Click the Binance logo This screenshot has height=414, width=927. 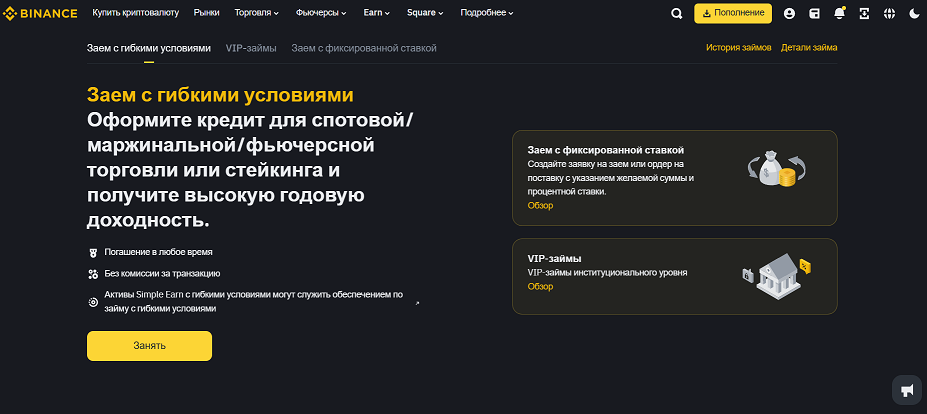(40, 13)
